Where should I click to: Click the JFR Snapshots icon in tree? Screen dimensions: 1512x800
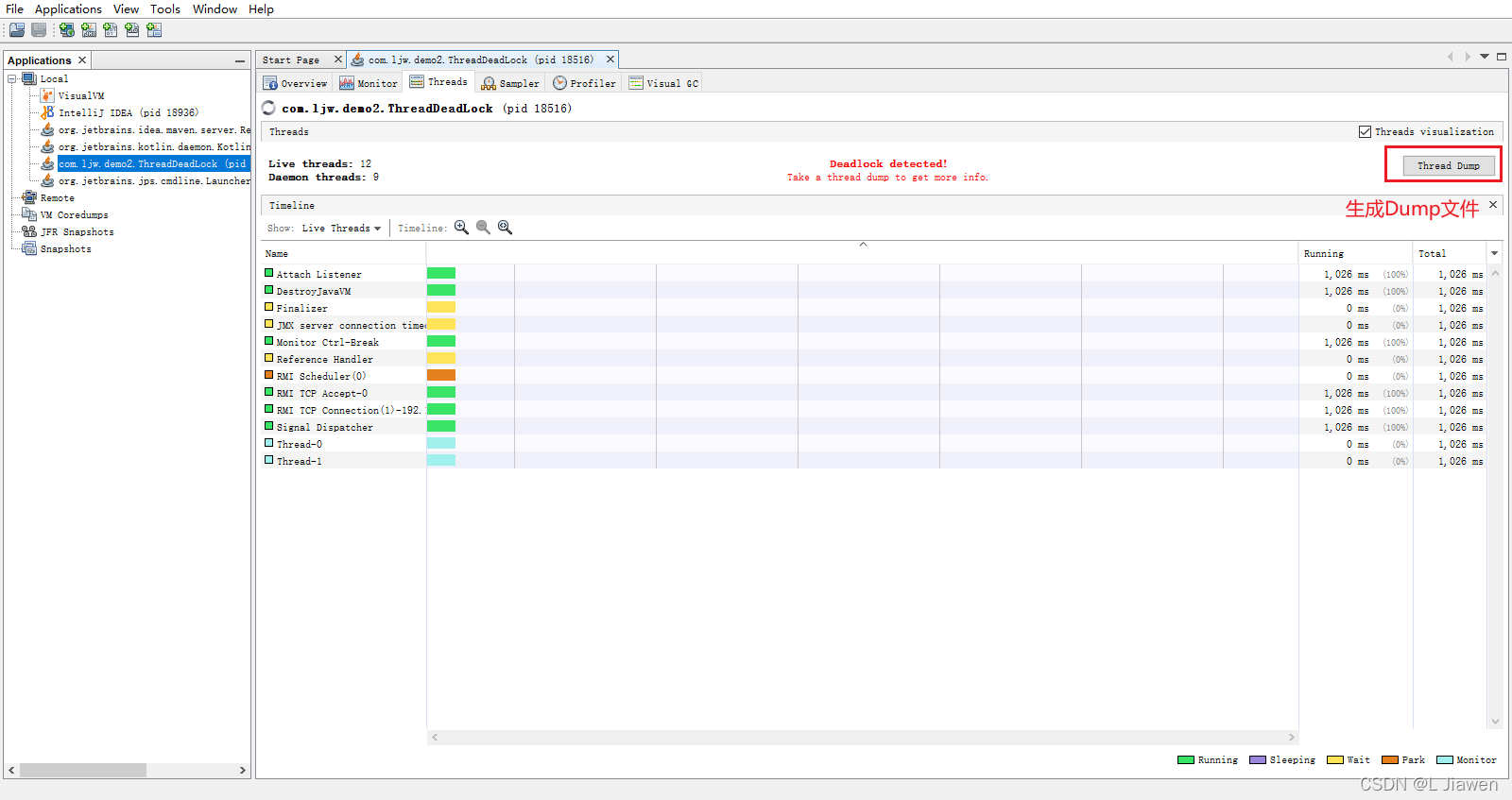pos(29,232)
